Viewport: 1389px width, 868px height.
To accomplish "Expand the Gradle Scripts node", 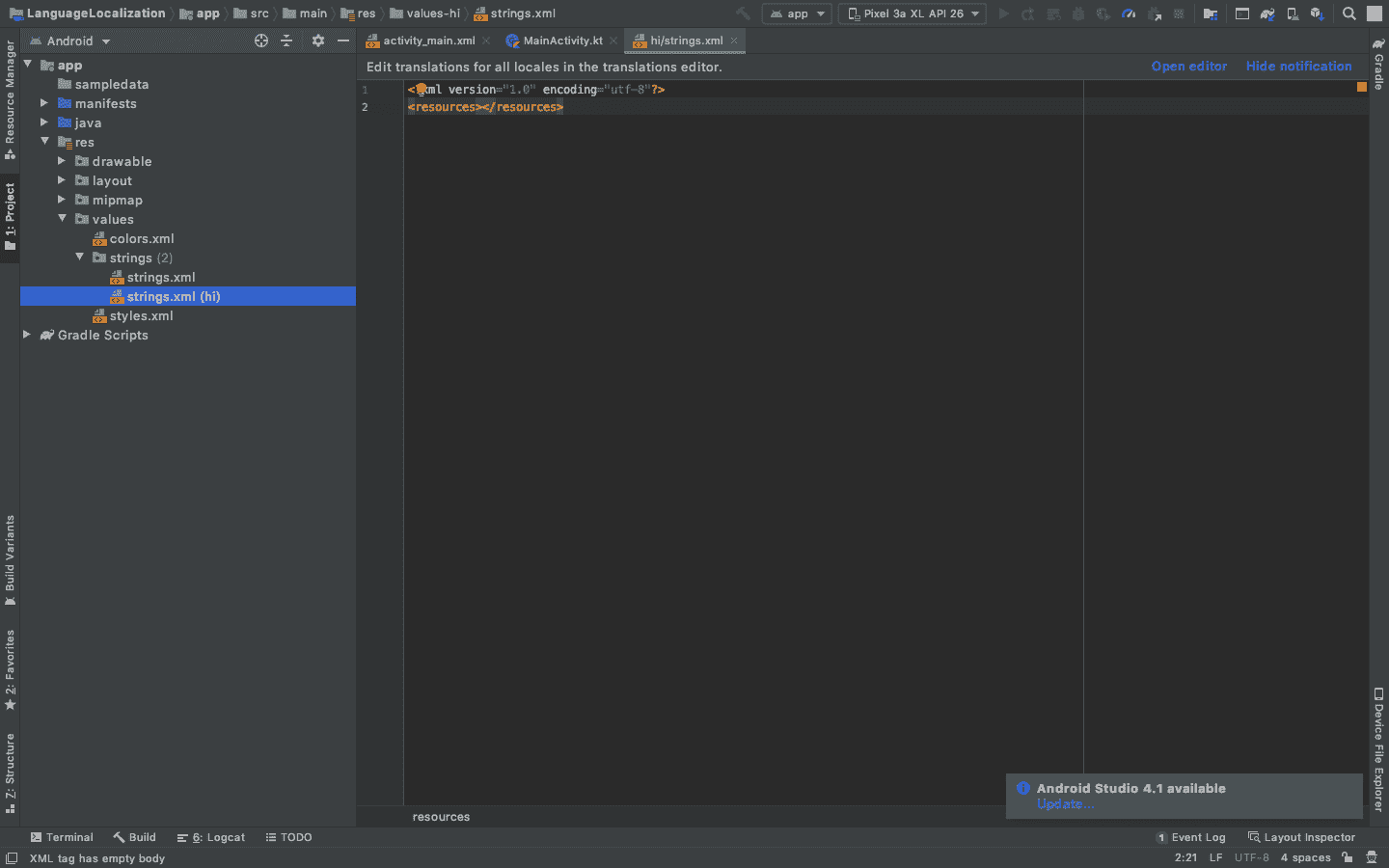I will 27,335.
